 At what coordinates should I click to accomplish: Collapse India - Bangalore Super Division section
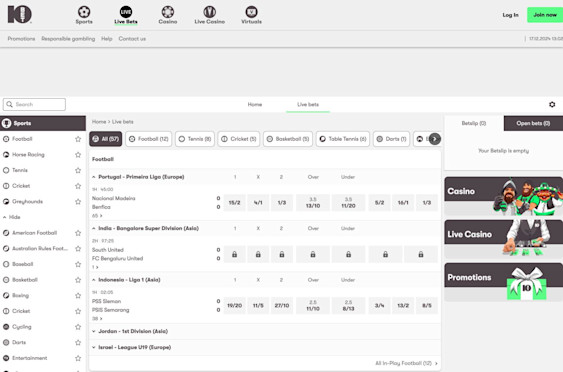point(94,228)
